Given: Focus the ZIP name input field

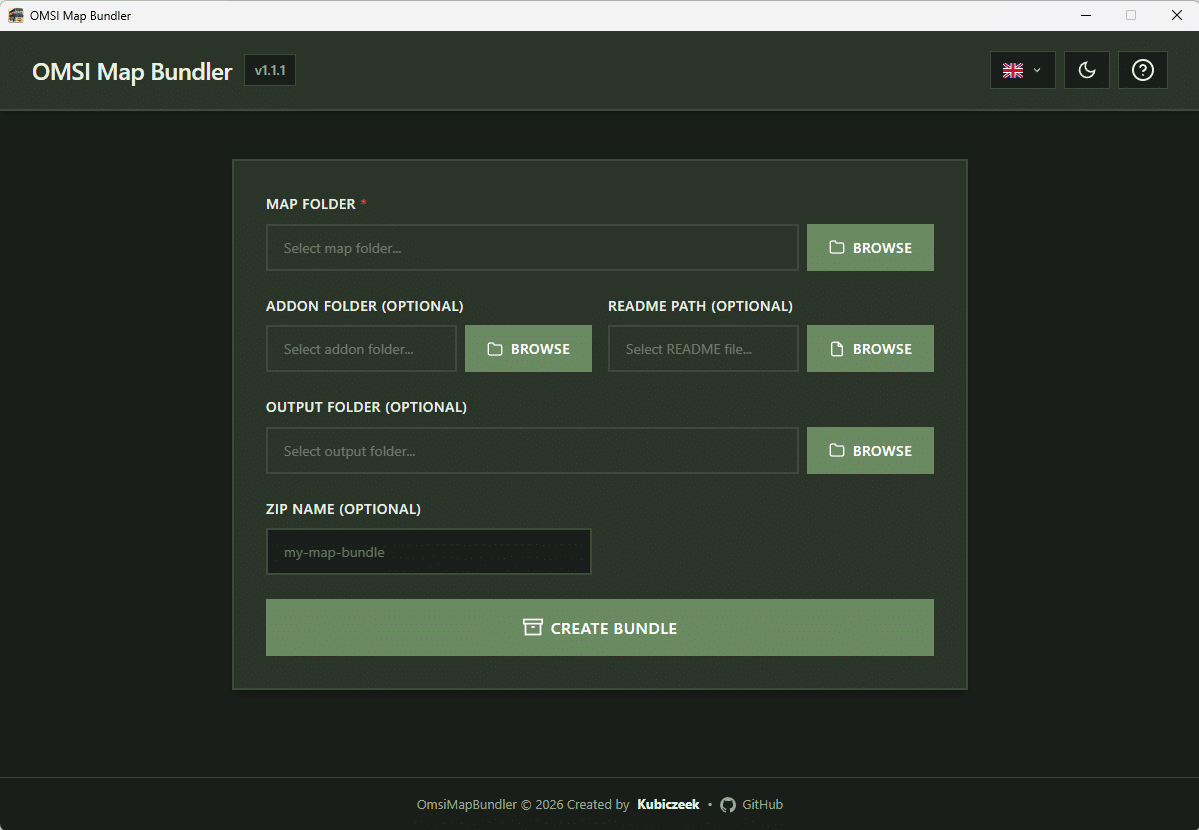Looking at the screenshot, I should pos(428,552).
